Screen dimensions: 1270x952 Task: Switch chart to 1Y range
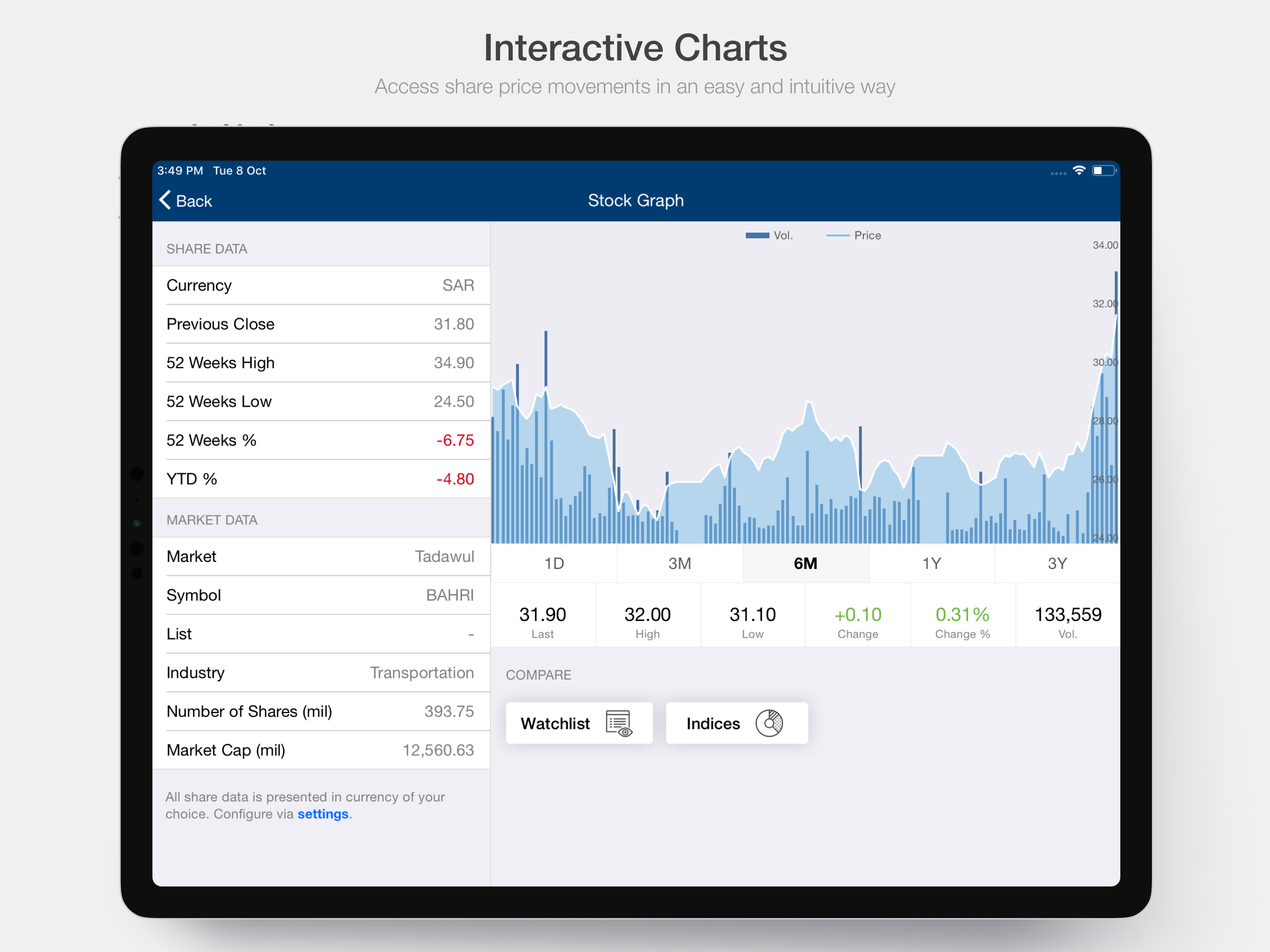(931, 563)
